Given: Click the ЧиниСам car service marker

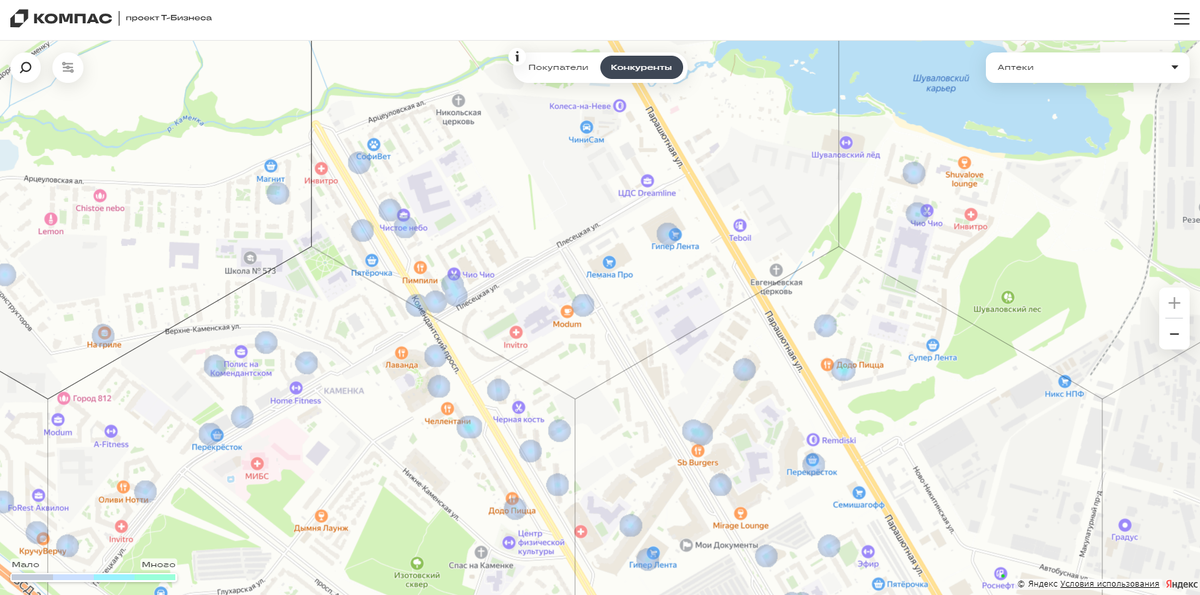Looking at the screenshot, I should click(x=586, y=127).
